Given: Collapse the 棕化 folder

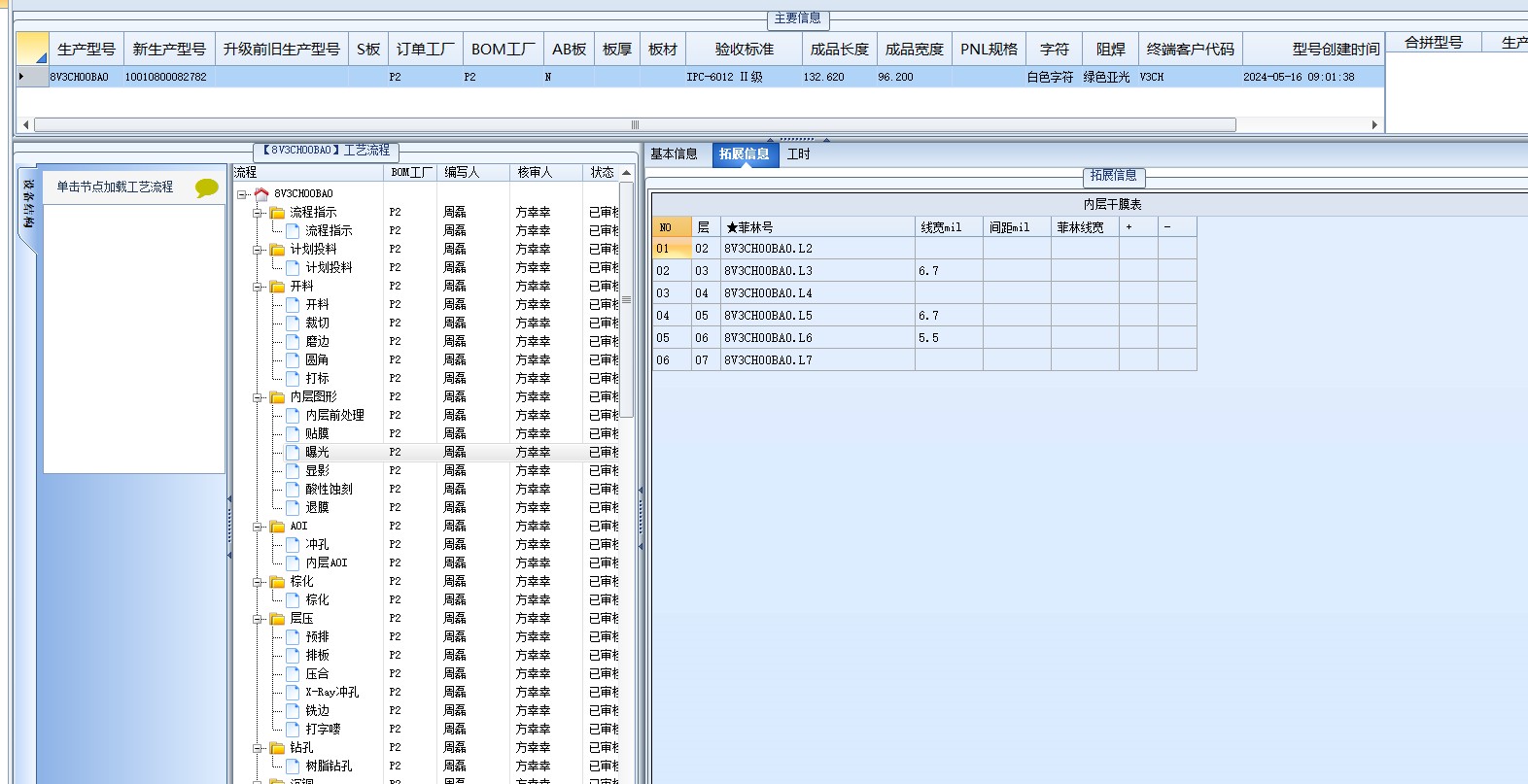Looking at the screenshot, I should [258, 581].
